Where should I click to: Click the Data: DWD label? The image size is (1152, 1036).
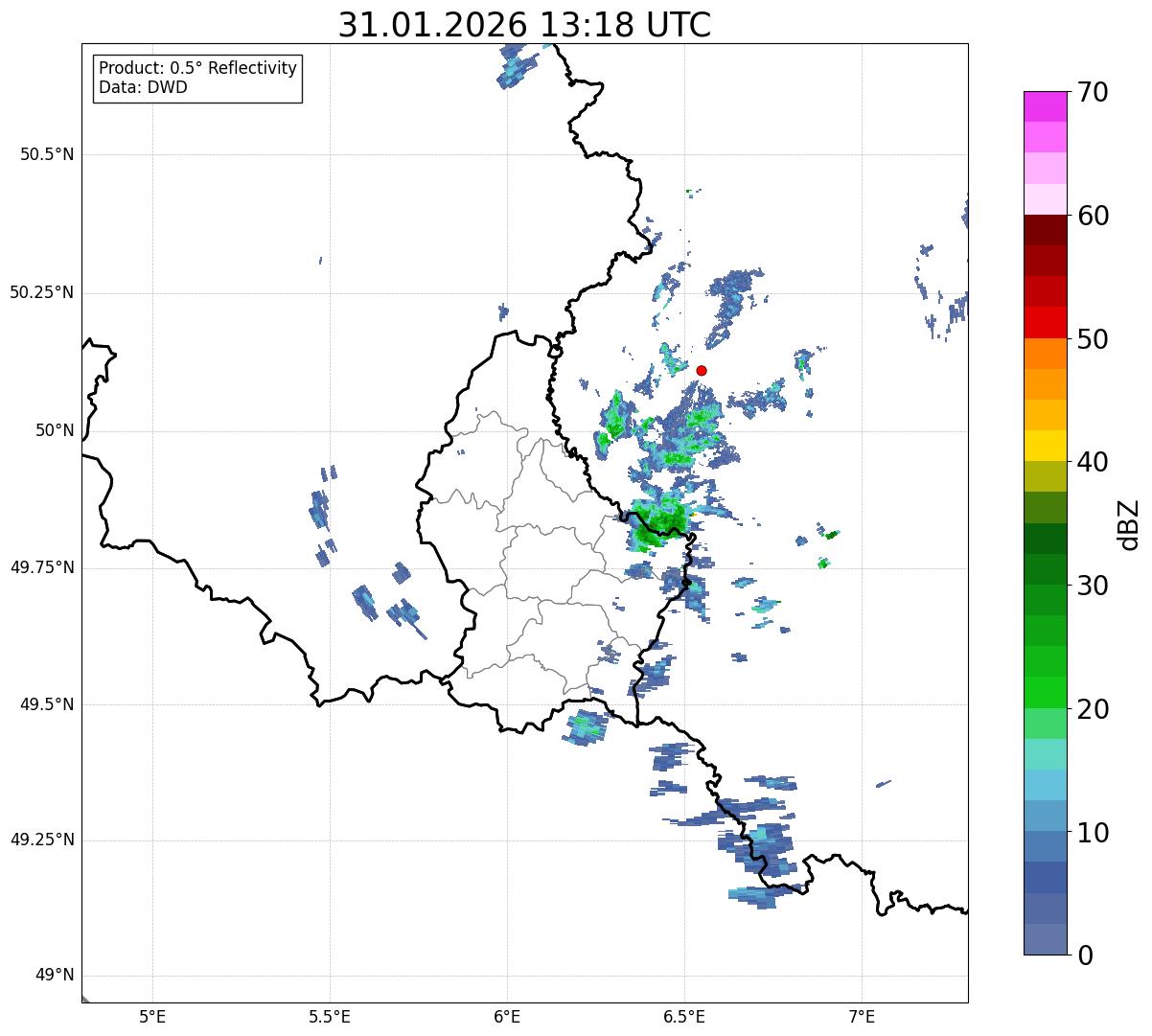coord(143,87)
